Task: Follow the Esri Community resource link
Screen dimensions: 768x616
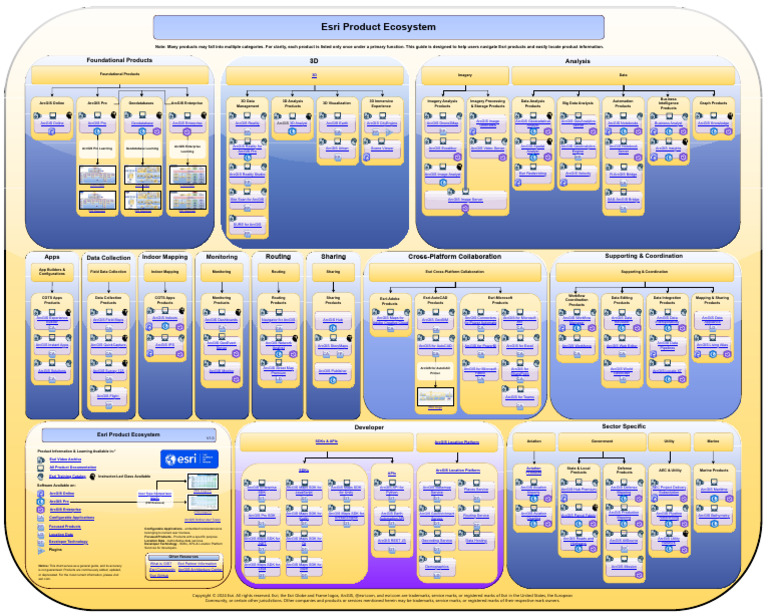Action: coord(162,570)
